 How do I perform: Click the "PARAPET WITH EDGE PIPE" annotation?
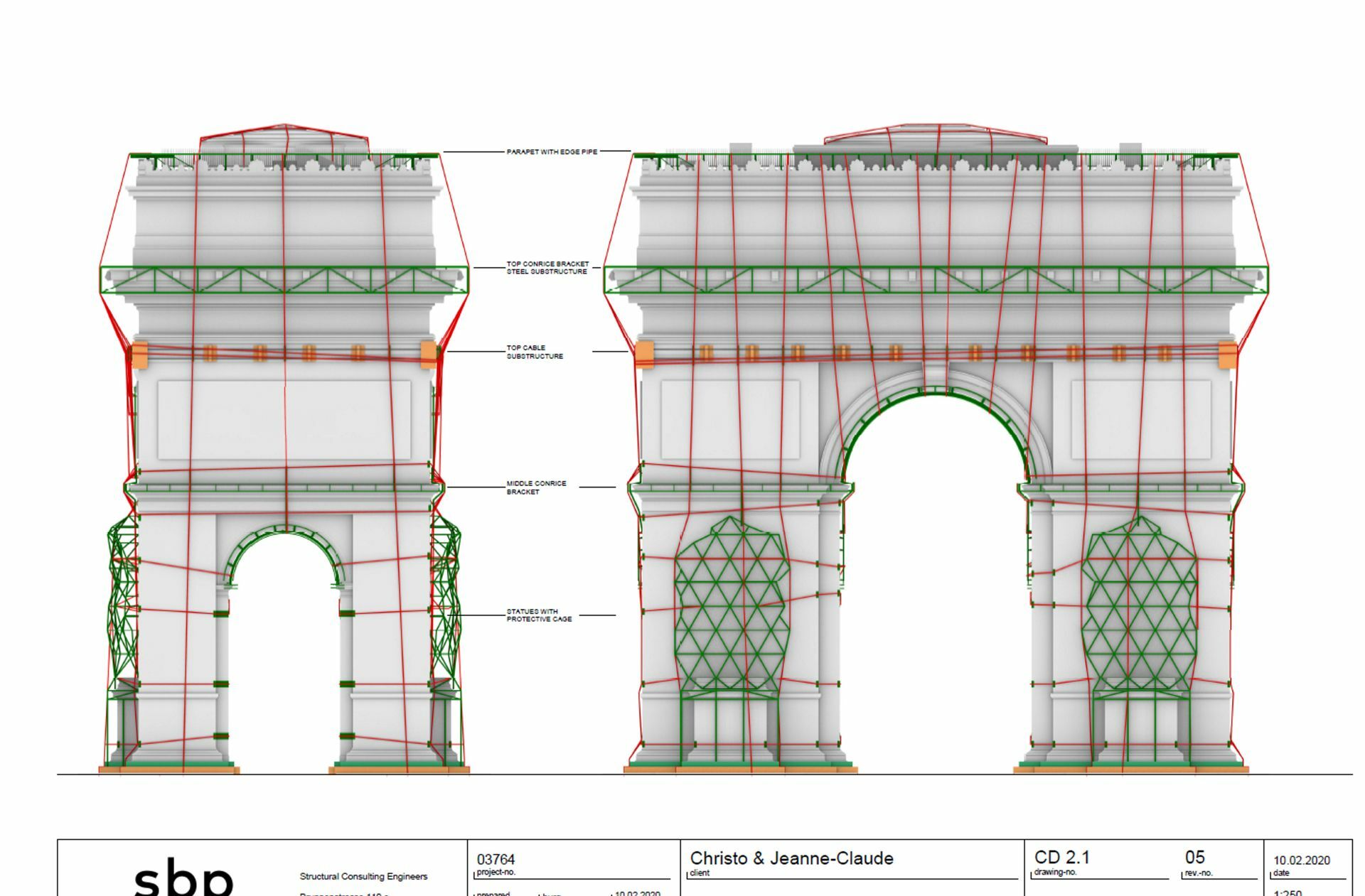[552, 152]
